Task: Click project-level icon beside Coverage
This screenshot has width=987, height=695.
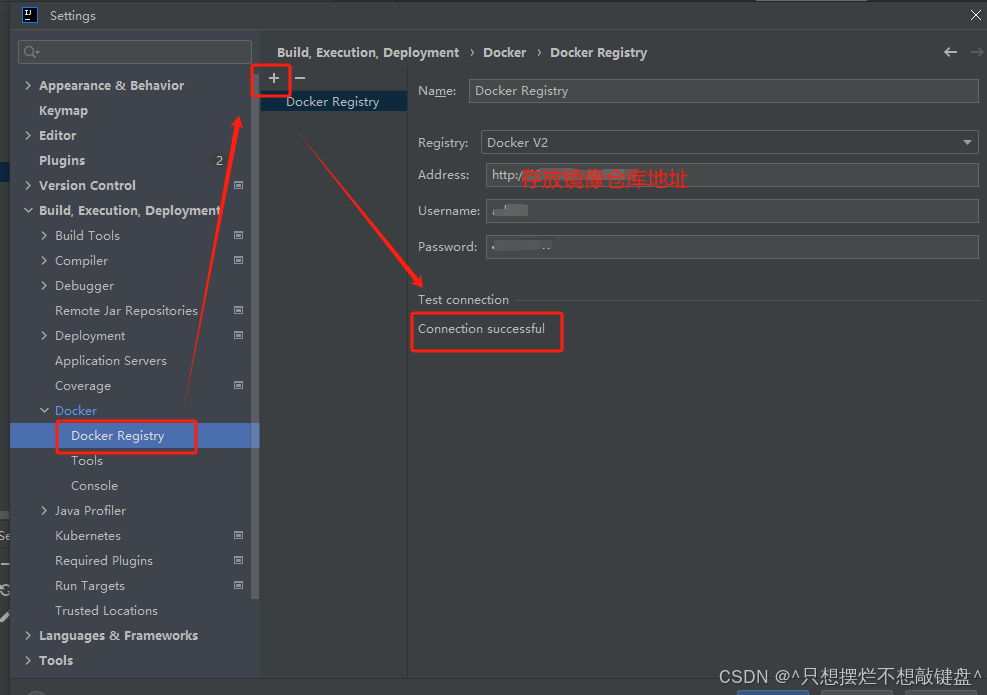Action: (x=239, y=385)
